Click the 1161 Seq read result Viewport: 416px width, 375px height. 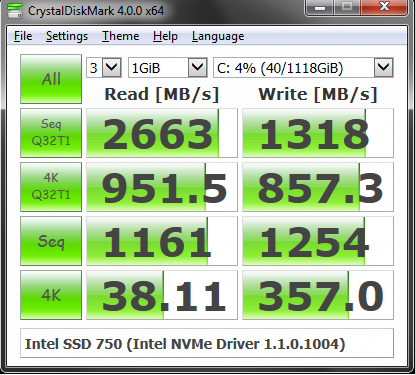162,241
